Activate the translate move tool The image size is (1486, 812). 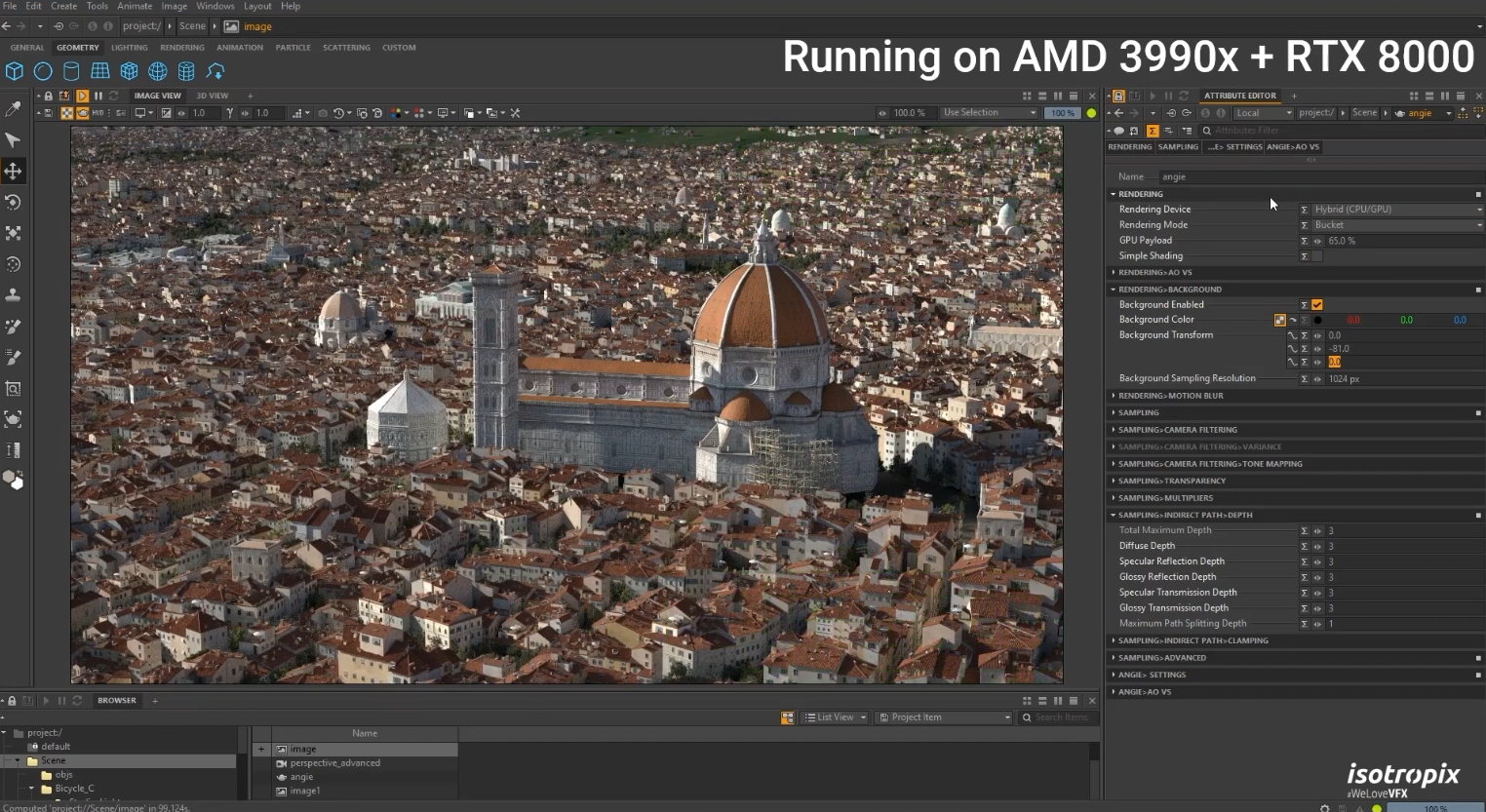coord(13,172)
